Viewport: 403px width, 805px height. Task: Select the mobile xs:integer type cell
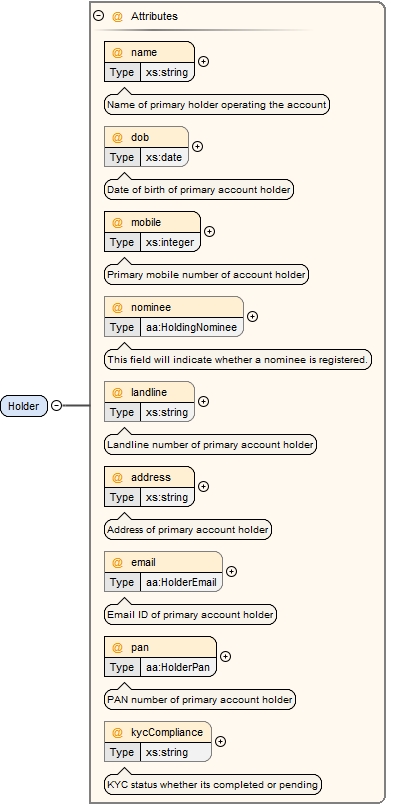coord(170,242)
